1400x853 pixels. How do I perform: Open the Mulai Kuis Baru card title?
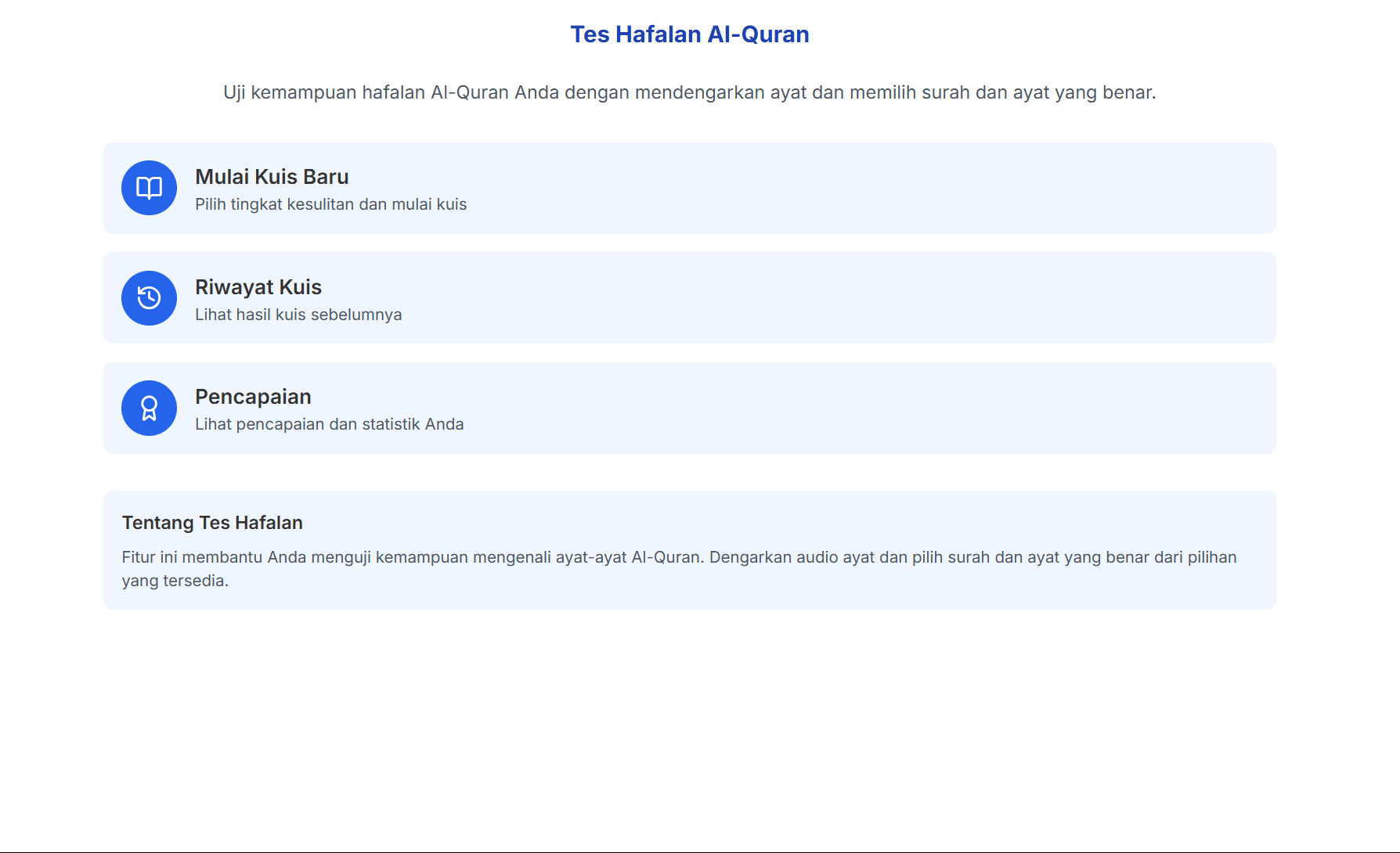(272, 177)
